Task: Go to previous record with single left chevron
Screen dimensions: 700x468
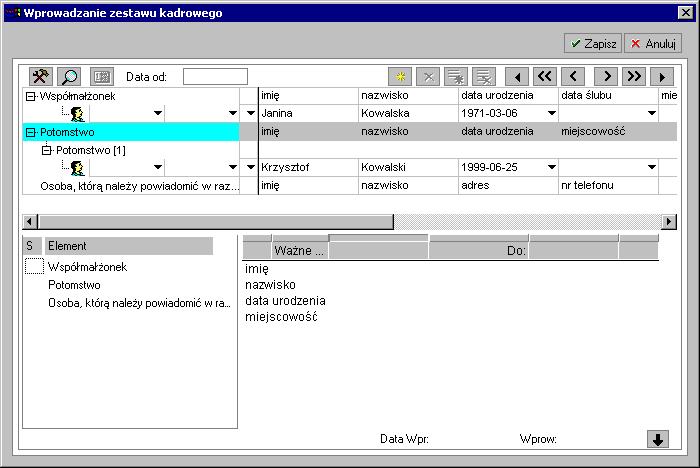Action: pyautogui.click(x=573, y=77)
